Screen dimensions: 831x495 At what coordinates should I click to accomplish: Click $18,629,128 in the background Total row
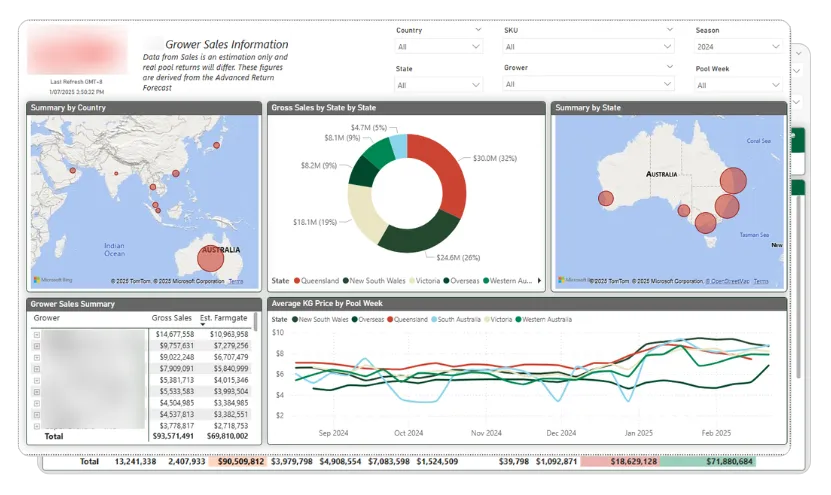(x=633, y=462)
